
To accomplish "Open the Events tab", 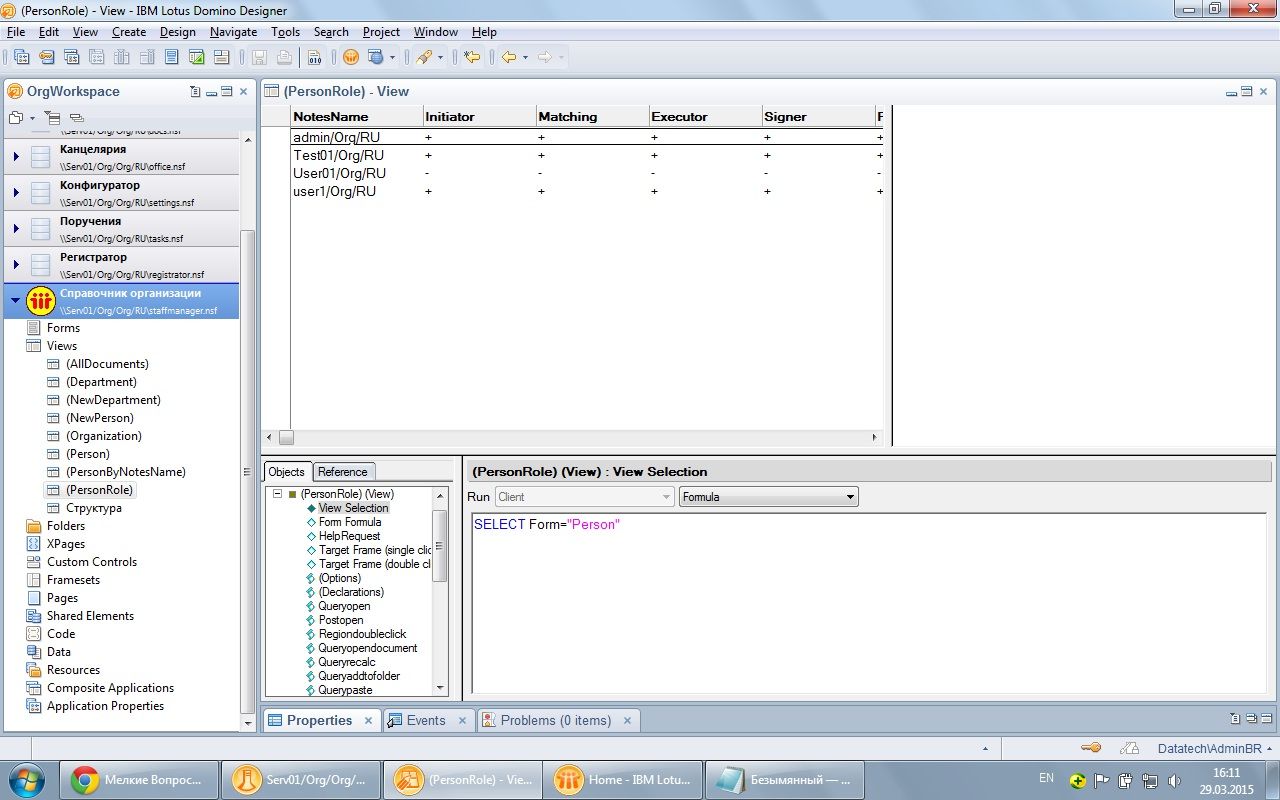I will (x=425, y=720).
